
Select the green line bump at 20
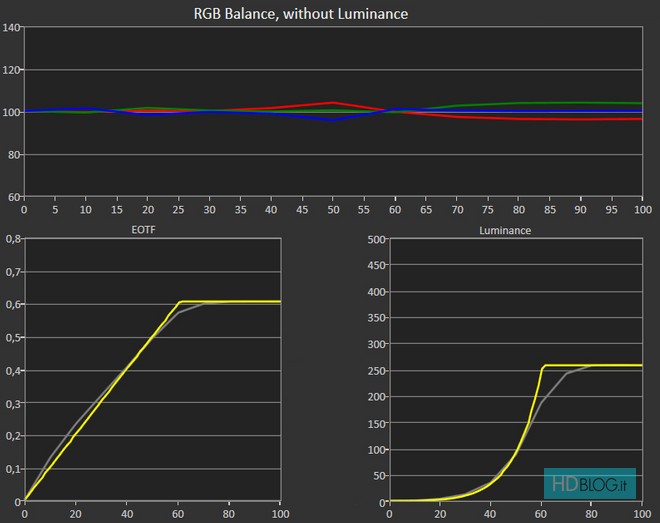(x=147, y=108)
